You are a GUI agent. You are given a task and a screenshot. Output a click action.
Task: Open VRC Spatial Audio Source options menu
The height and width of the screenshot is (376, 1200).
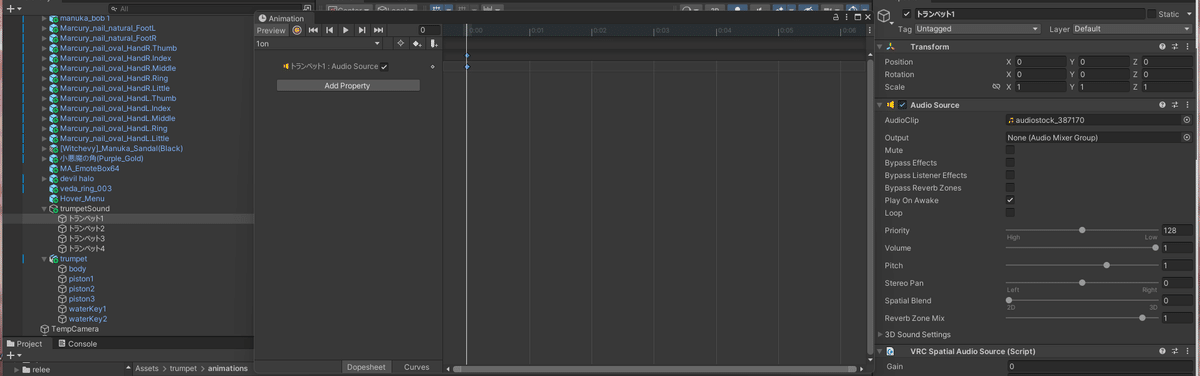[1188, 352]
